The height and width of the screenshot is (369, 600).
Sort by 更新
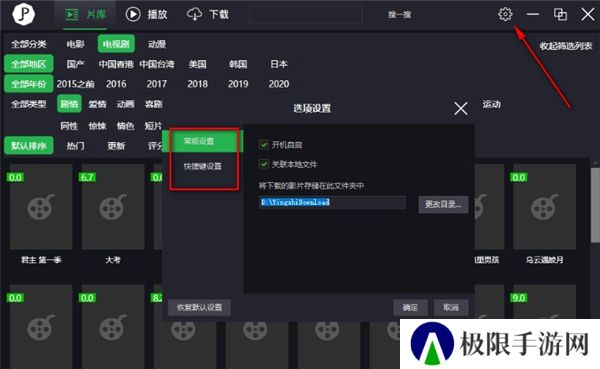[x=116, y=145]
